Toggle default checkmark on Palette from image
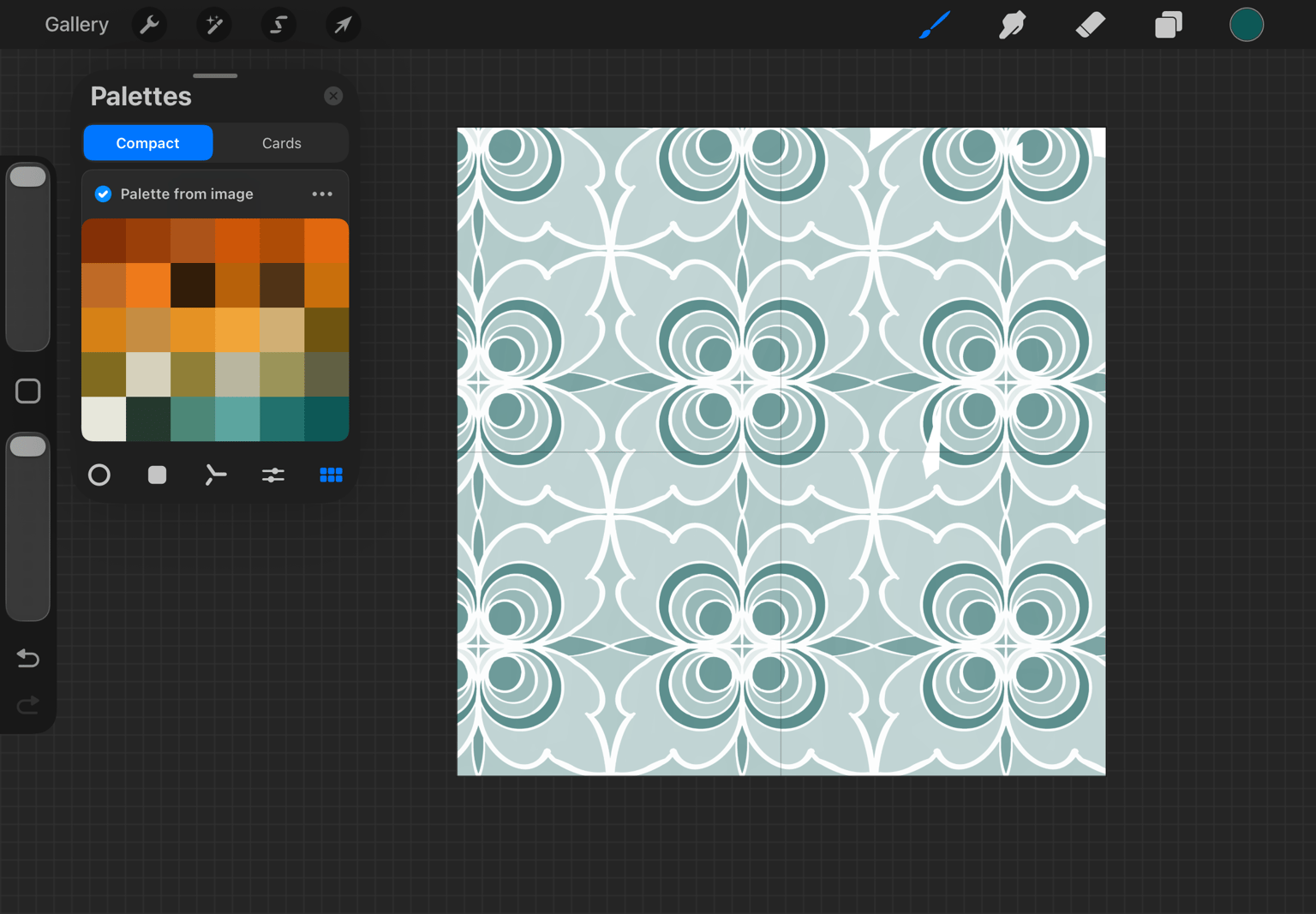 (x=103, y=194)
